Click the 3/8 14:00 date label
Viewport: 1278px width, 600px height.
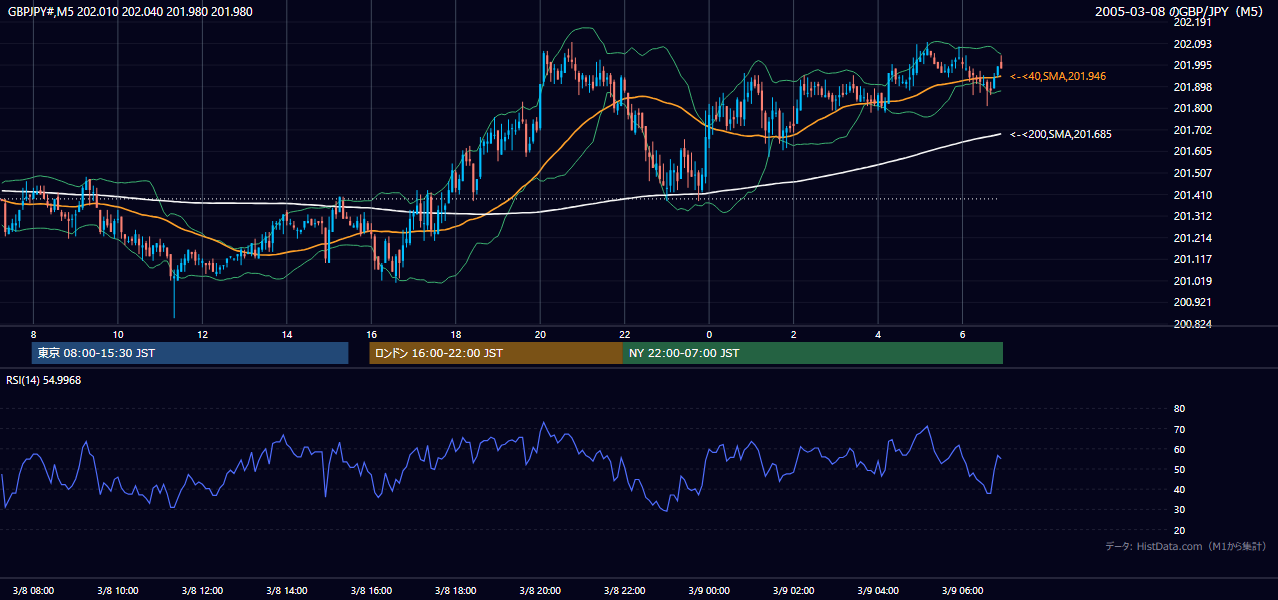coord(287,590)
